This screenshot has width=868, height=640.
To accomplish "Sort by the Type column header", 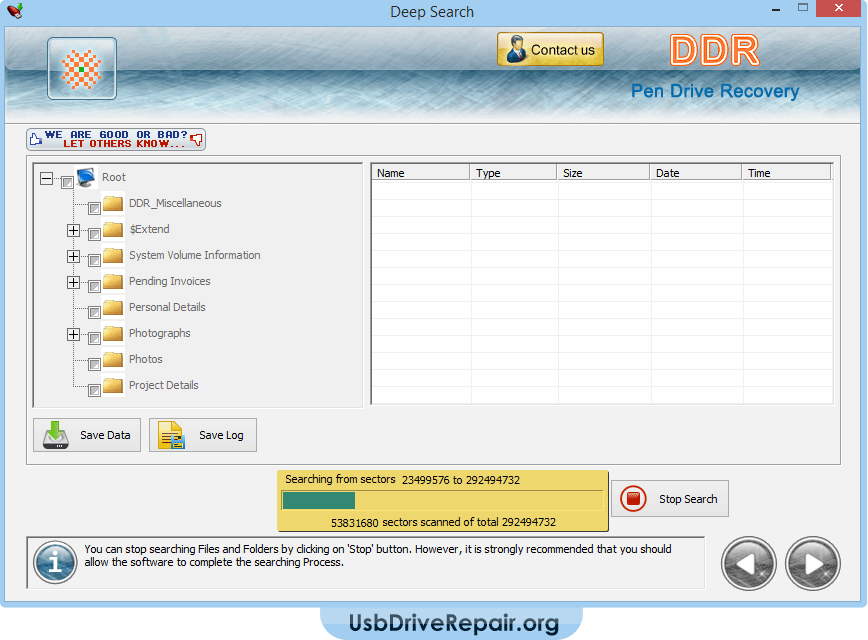I will pos(514,173).
